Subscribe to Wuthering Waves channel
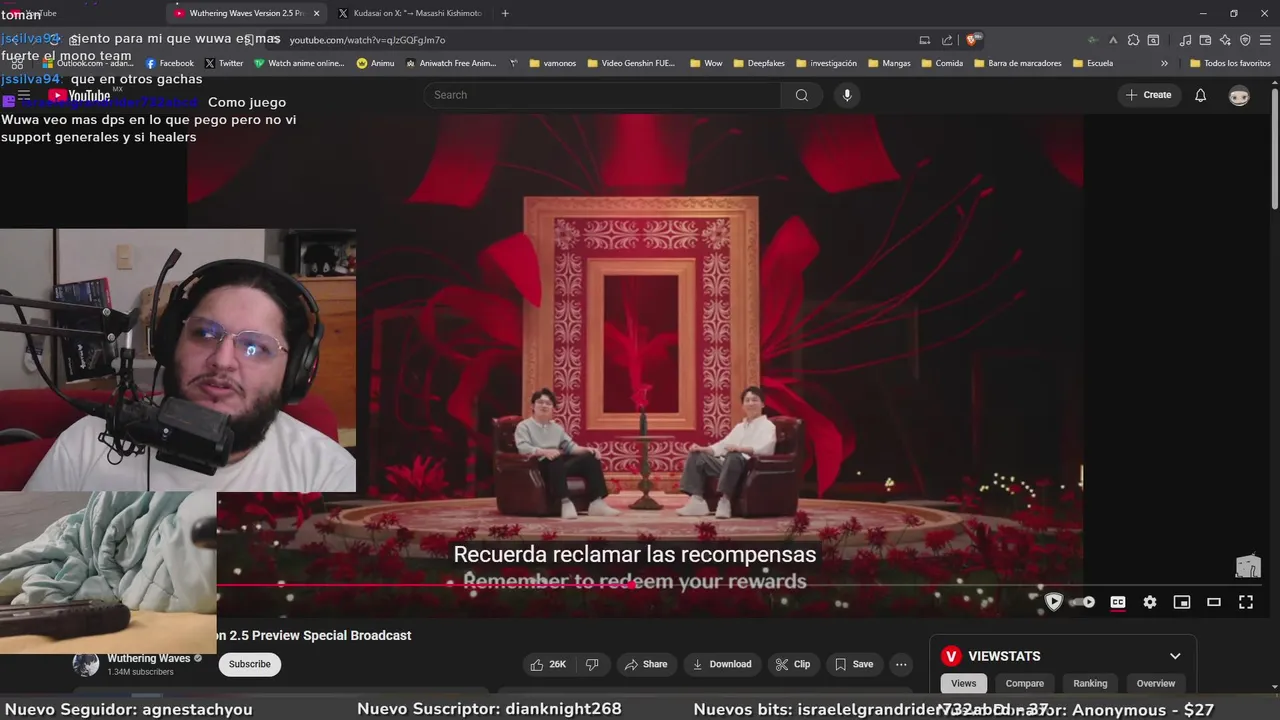The height and width of the screenshot is (720, 1280). point(250,664)
